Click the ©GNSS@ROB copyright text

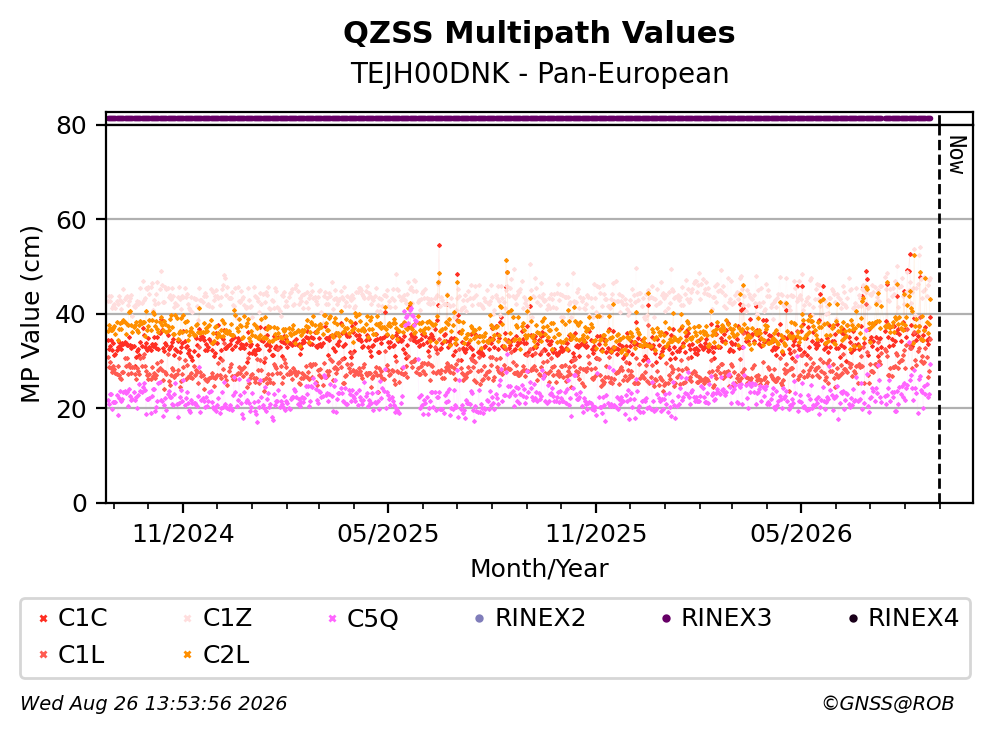pos(888,703)
